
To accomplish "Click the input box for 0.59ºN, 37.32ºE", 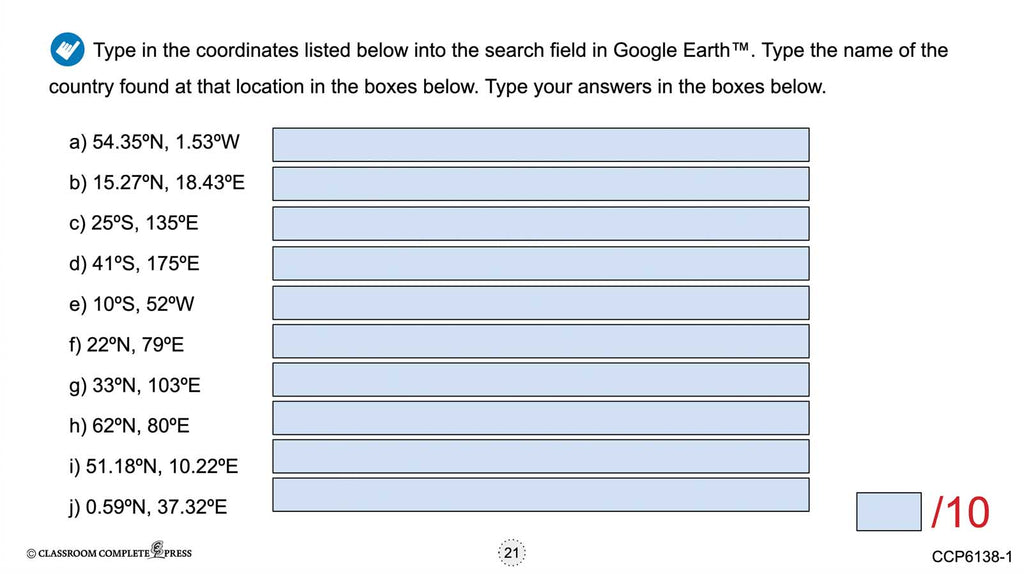I will pos(540,494).
